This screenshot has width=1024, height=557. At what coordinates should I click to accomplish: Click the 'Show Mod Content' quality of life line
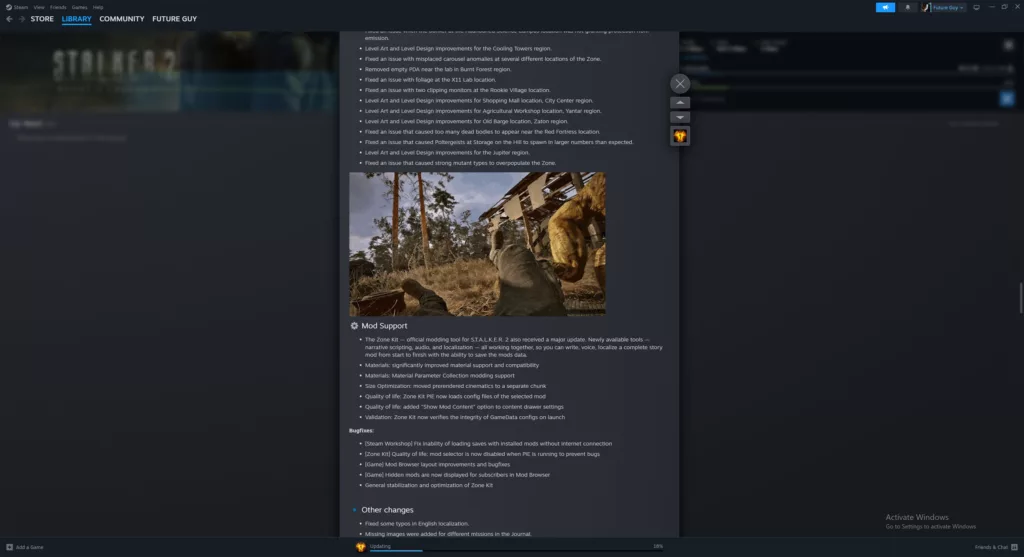pos(464,407)
